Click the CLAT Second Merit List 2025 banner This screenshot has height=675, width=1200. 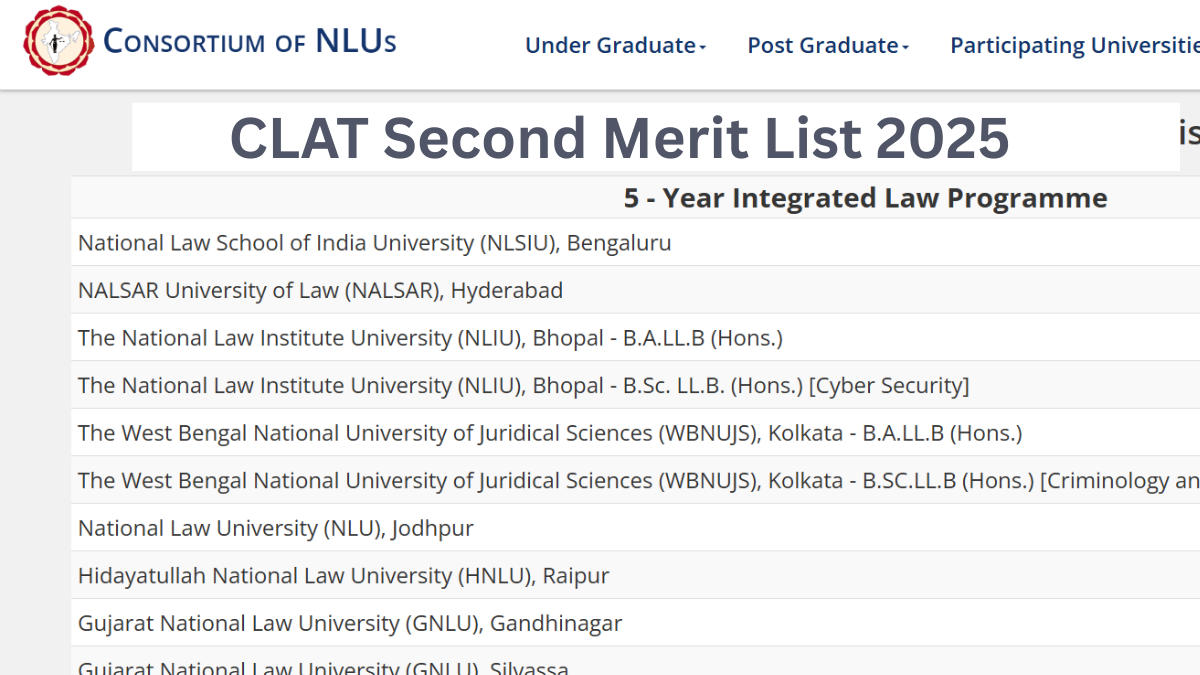click(620, 137)
